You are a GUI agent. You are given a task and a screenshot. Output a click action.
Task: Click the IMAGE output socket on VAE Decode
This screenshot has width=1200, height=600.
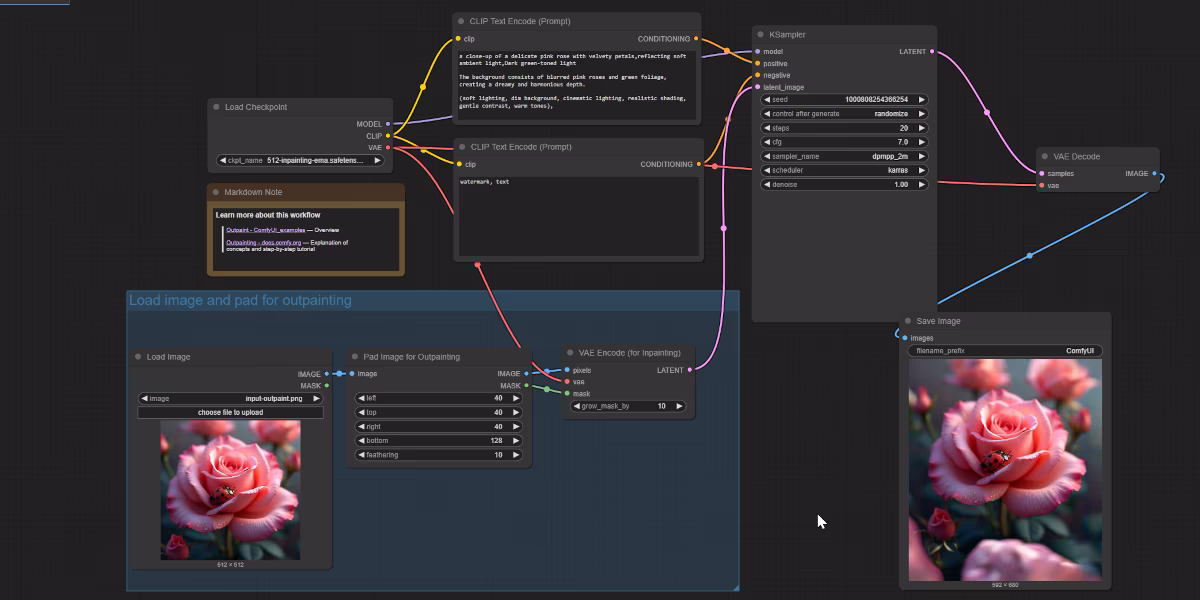pos(1154,173)
